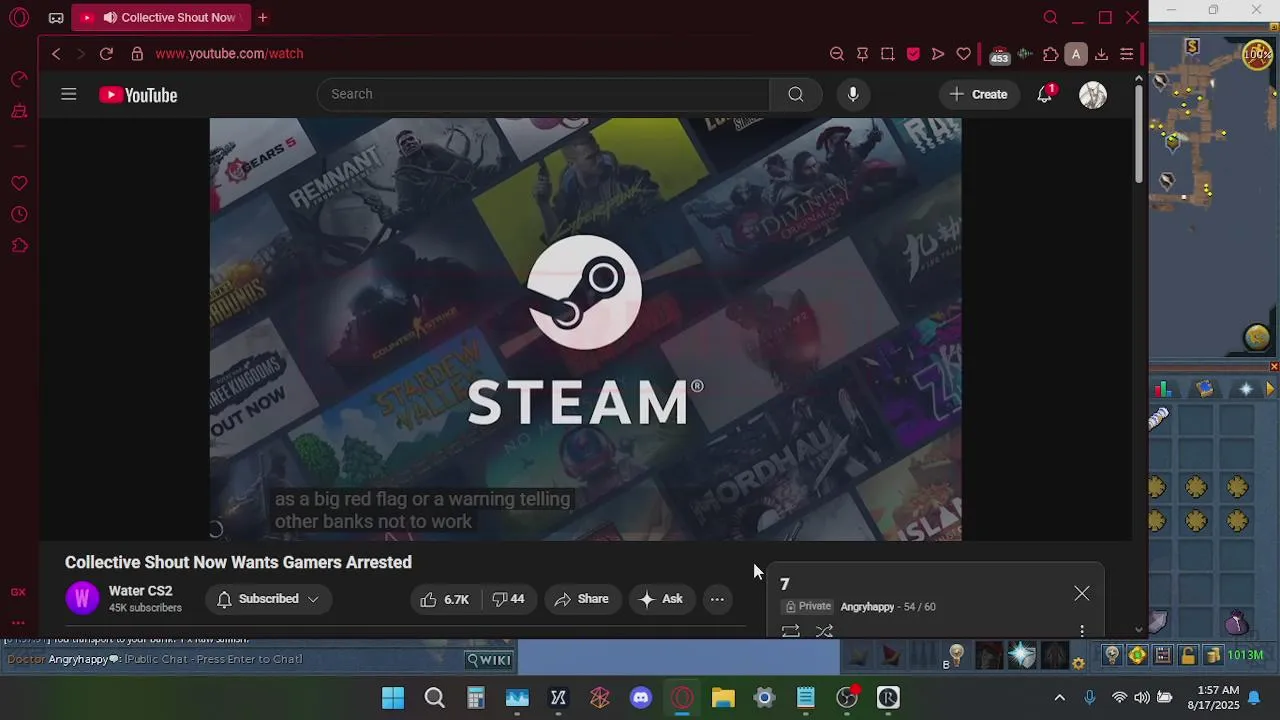The image size is (1280, 720).
Task: Open Opera workspaces icon beside tab
Action: (x=56, y=17)
